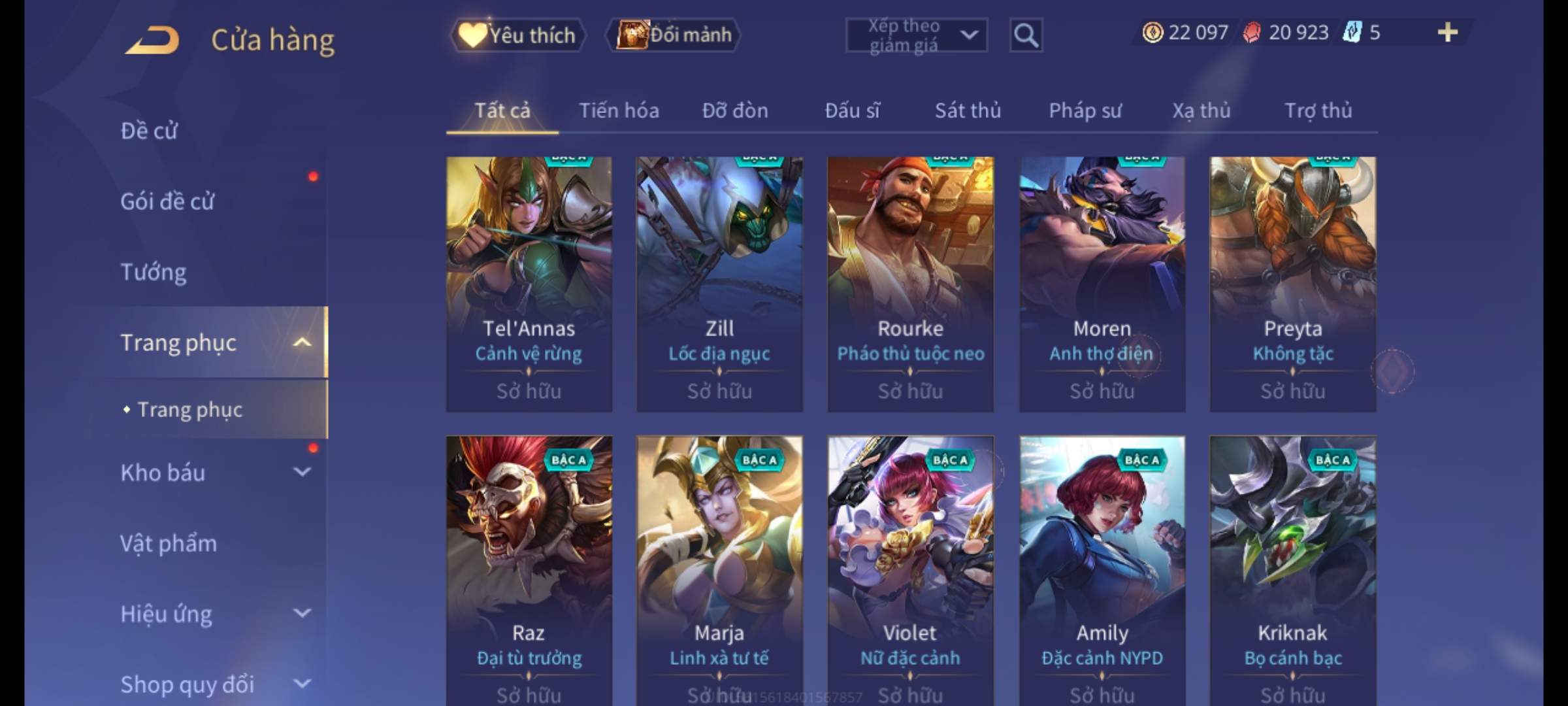1568x706 pixels.
Task: Open Xếp theo giảm giá sort dropdown
Action: [916, 35]
